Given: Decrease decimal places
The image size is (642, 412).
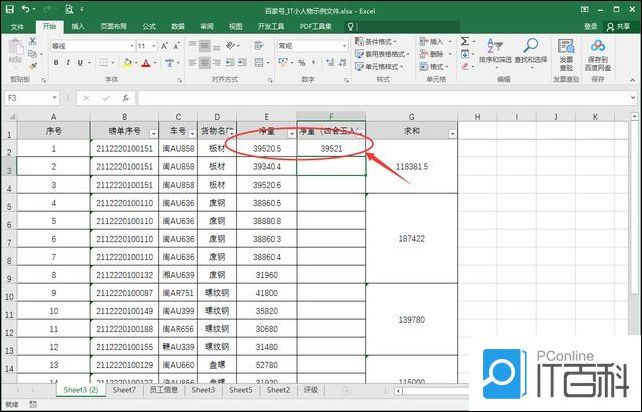Looking at the screenshot, I should (342, 63).
